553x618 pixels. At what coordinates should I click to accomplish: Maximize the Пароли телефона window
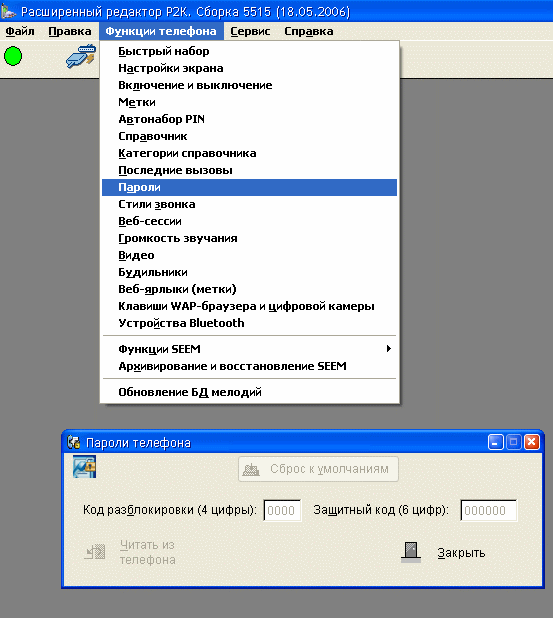tap(514, 442)
